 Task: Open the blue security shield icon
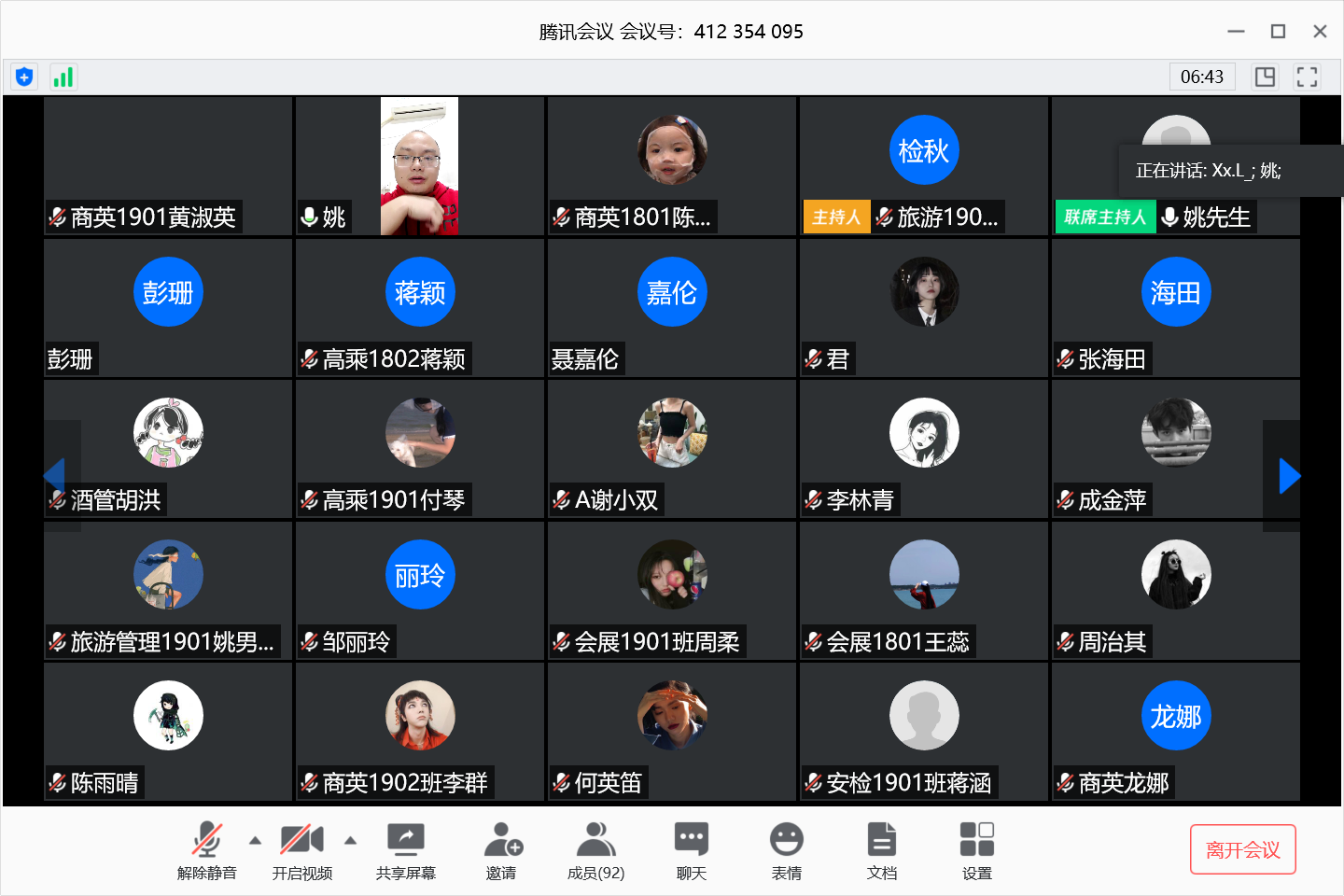(24, 77)
